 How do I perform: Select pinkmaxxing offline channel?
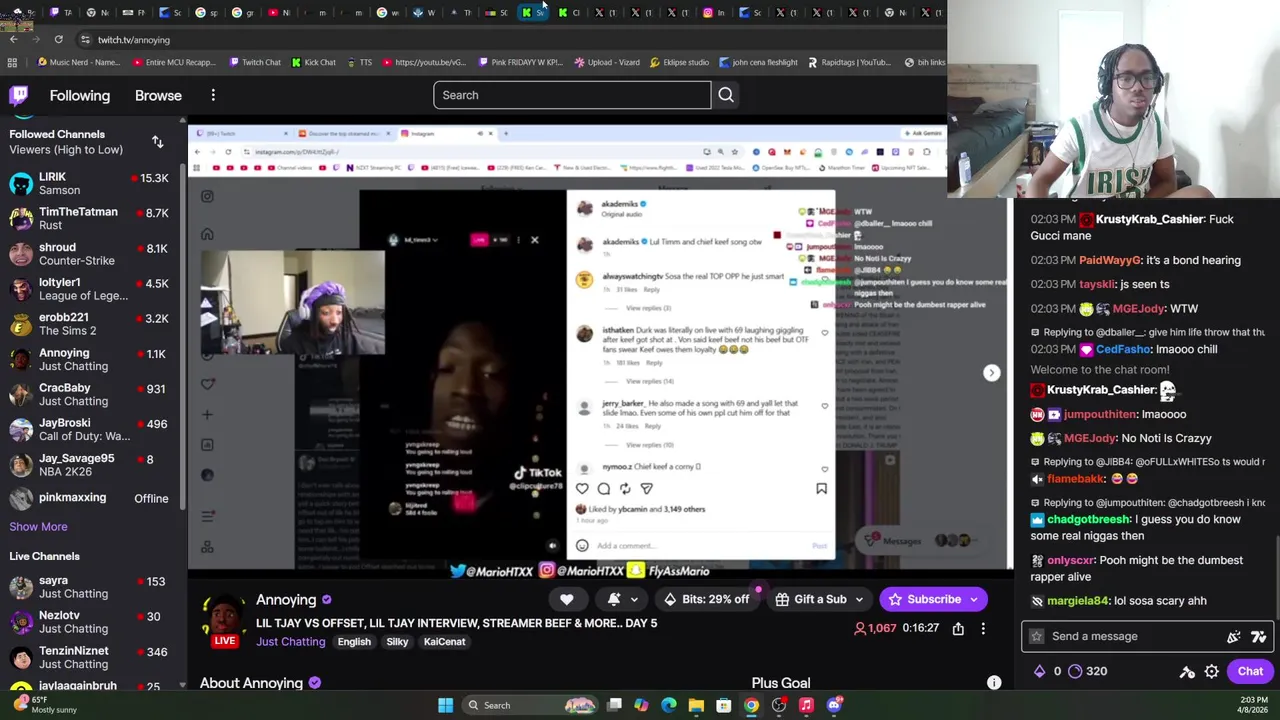[90, 498]
